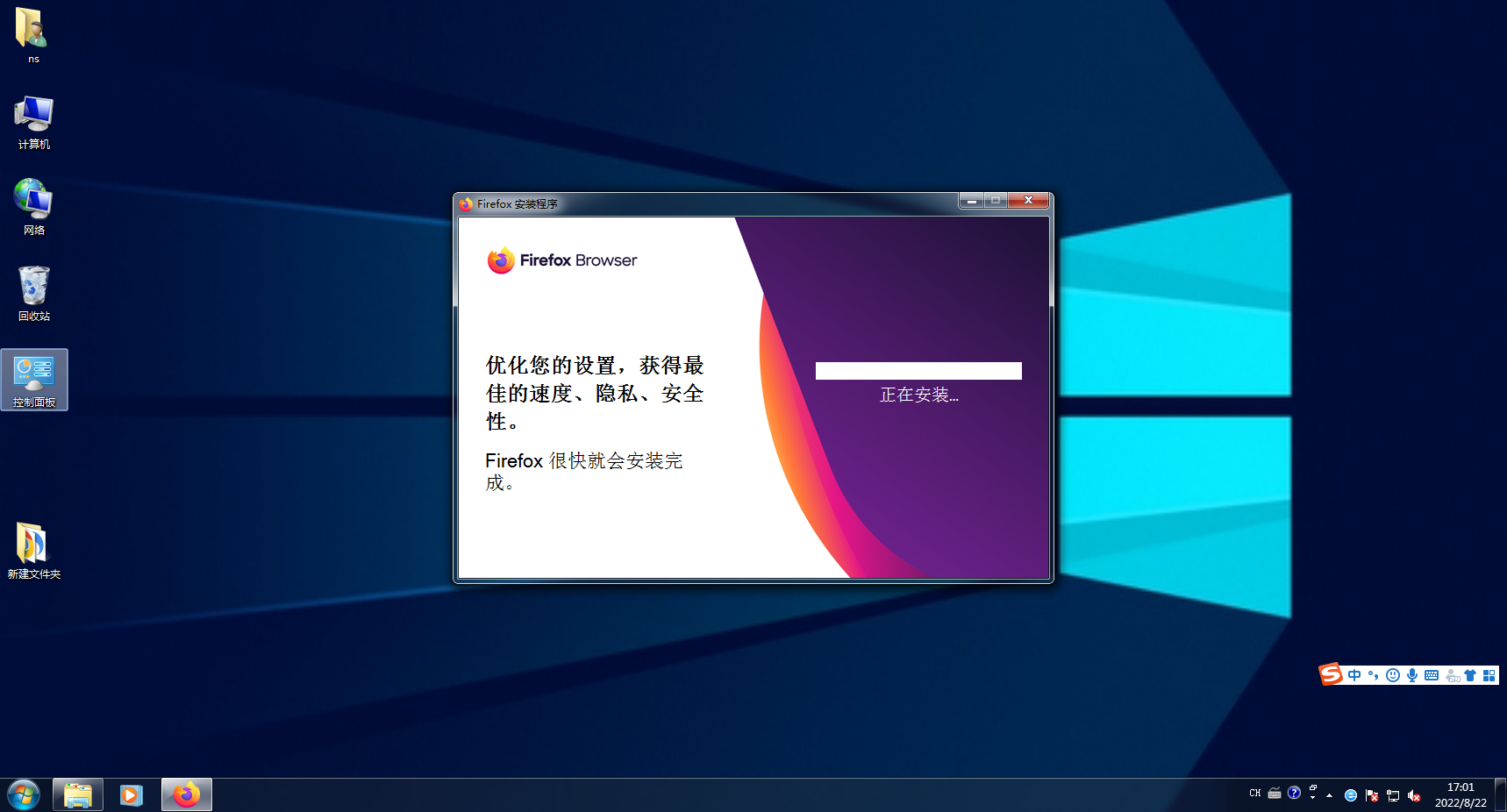Open the 计算机 desktop icon
The image size is (1507, 812).
point(33,122)
